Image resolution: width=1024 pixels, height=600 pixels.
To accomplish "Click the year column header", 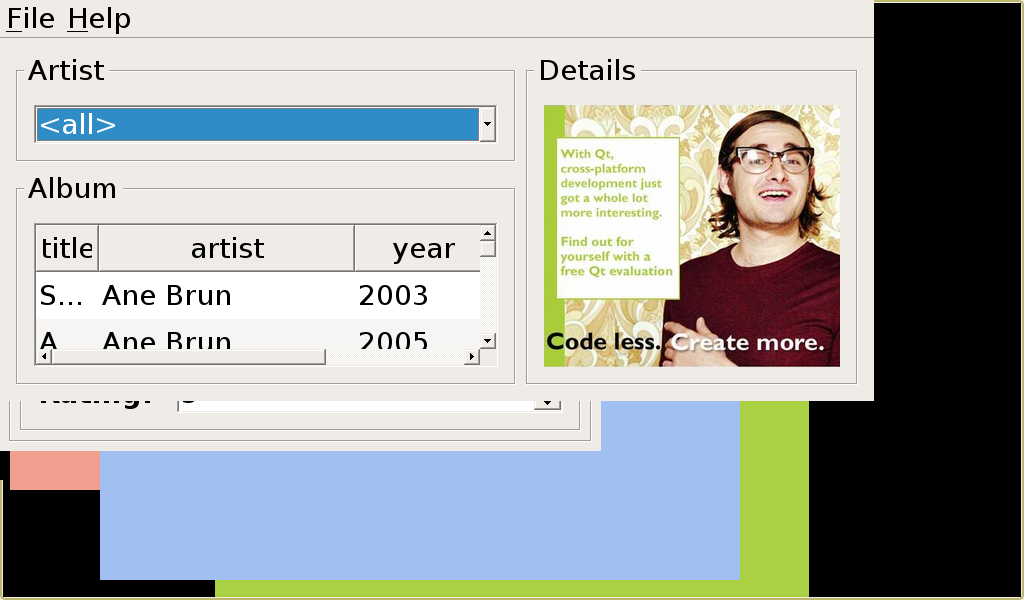I will [423, 248].
